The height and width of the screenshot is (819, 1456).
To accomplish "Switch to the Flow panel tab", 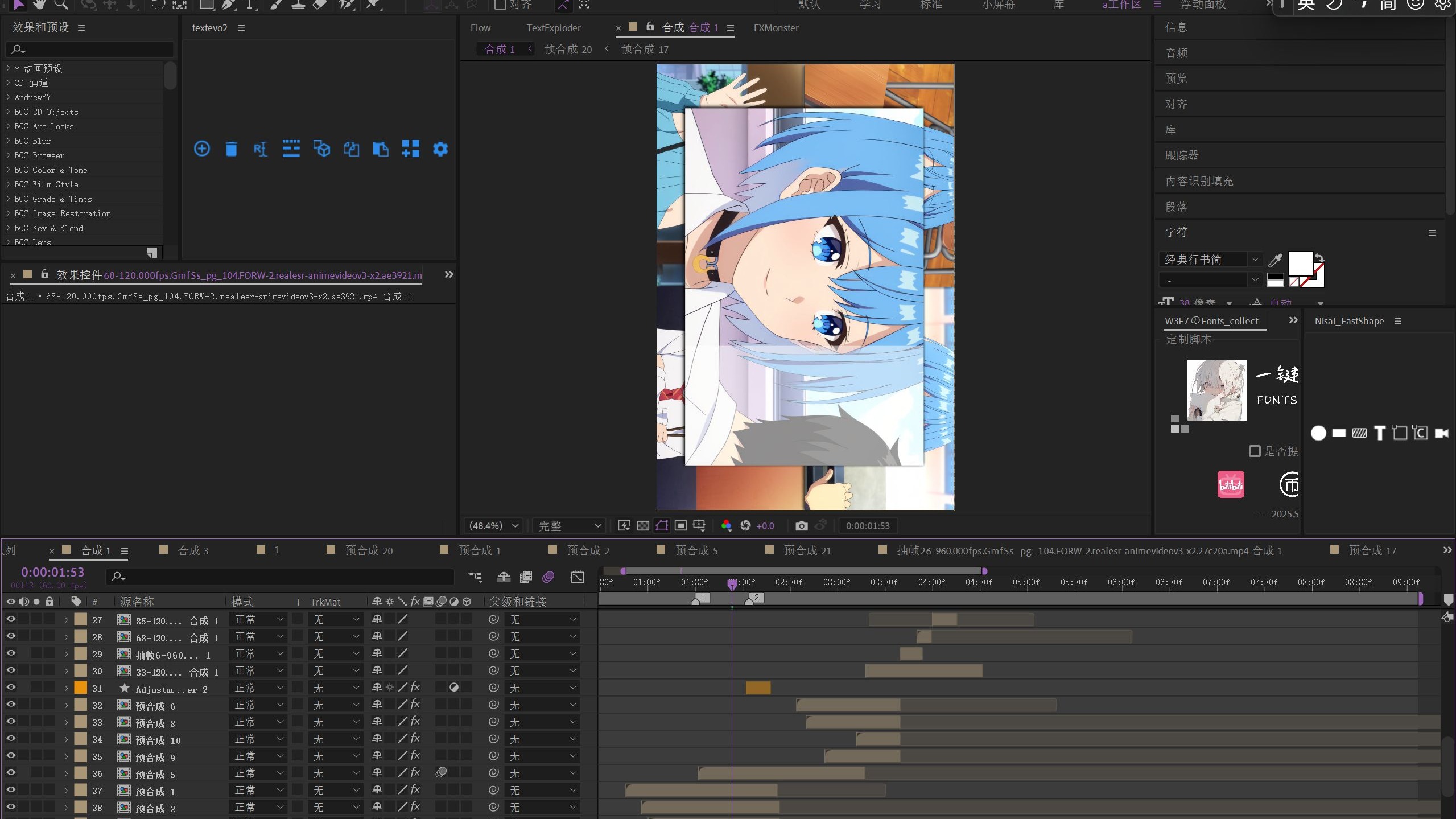I will tap(480, 28).
